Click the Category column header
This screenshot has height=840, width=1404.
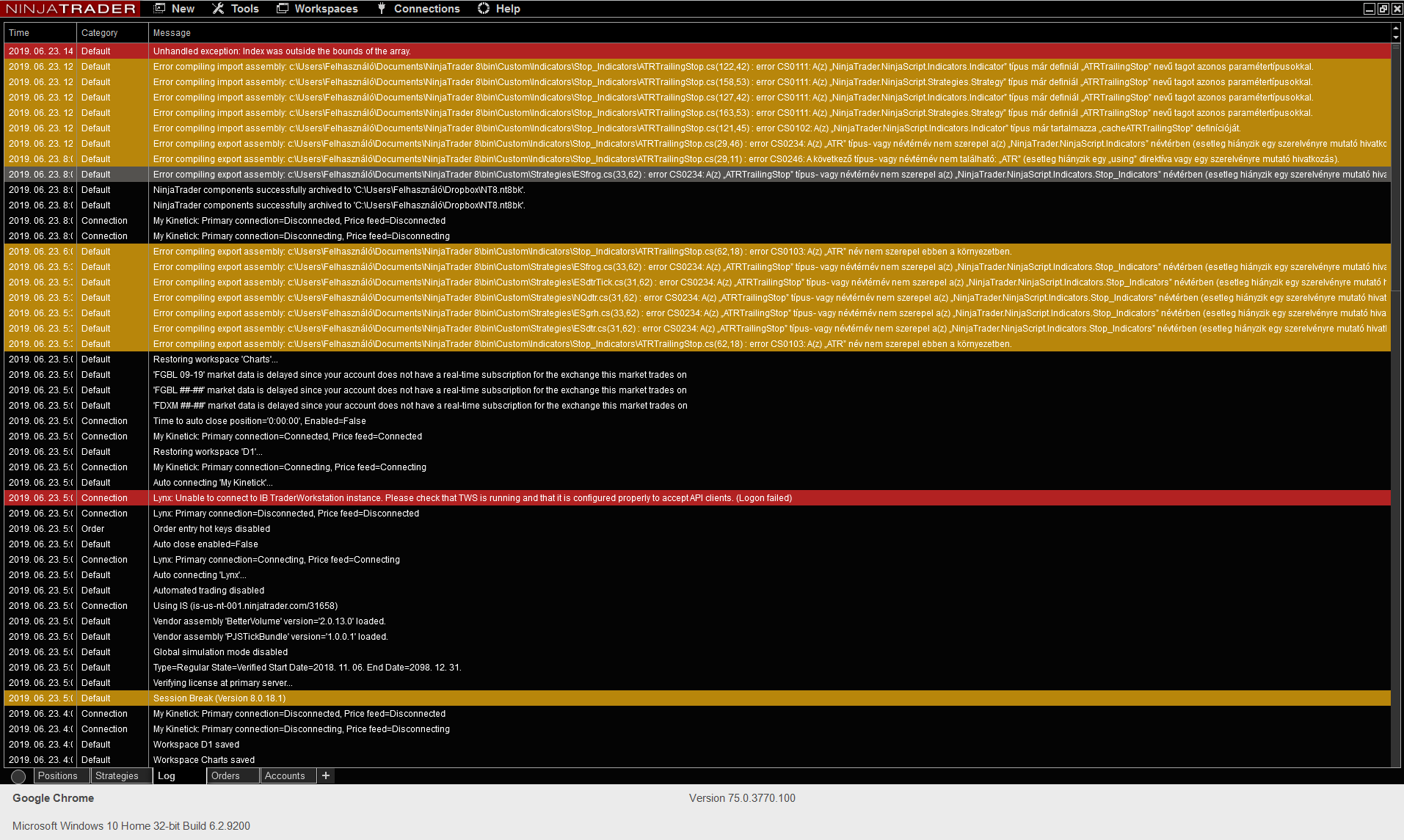point(112,33)
